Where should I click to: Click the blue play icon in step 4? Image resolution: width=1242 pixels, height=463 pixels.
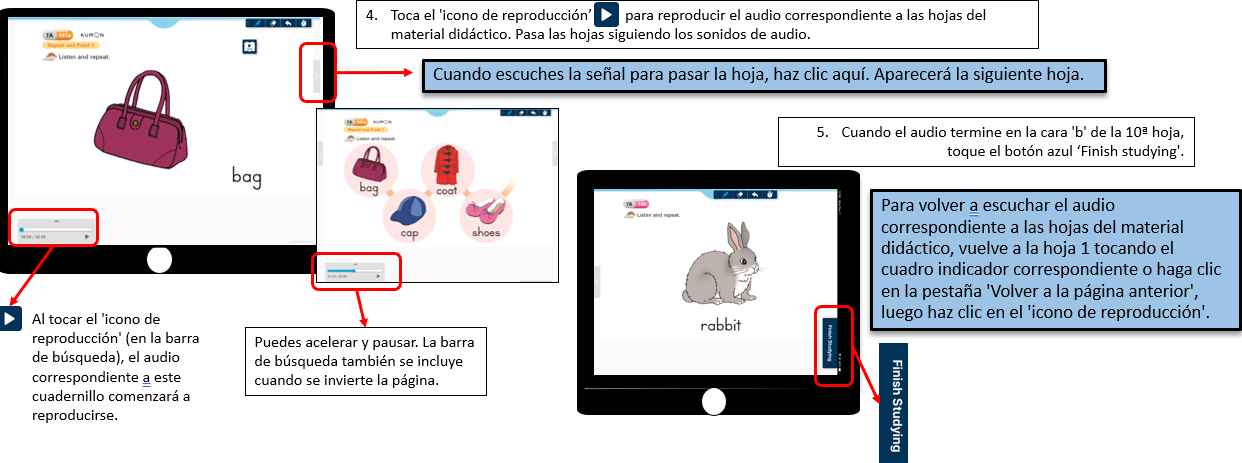pos(606,16)
